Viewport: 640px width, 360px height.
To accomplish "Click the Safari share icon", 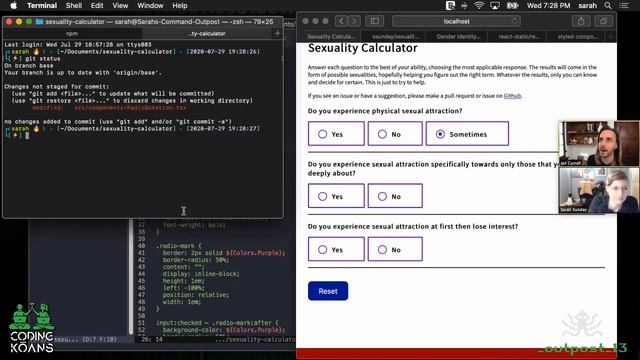I will [581, 21].
